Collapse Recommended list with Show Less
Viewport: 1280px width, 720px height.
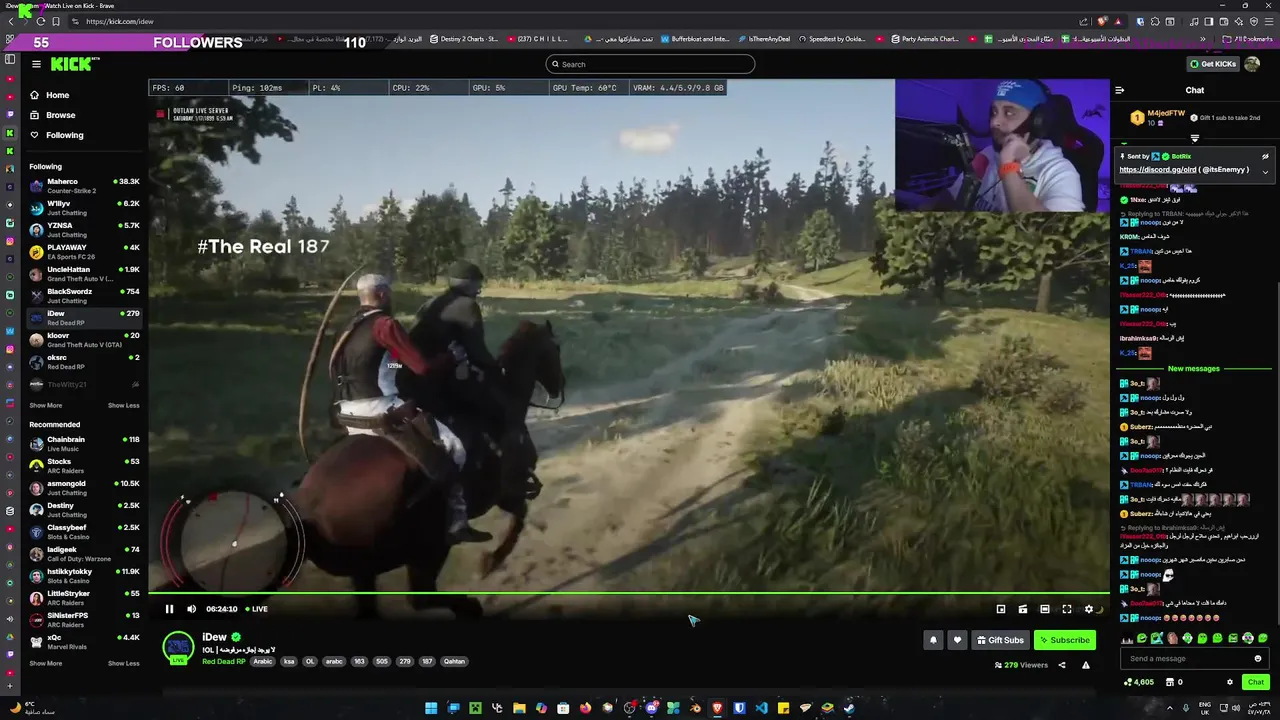click(123, 663)
